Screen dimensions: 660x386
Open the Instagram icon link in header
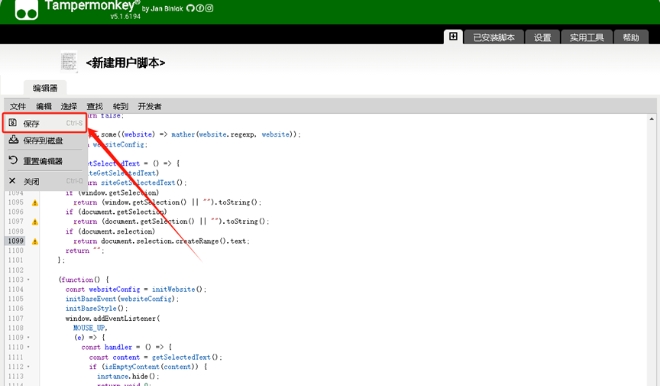pos(209,8)
